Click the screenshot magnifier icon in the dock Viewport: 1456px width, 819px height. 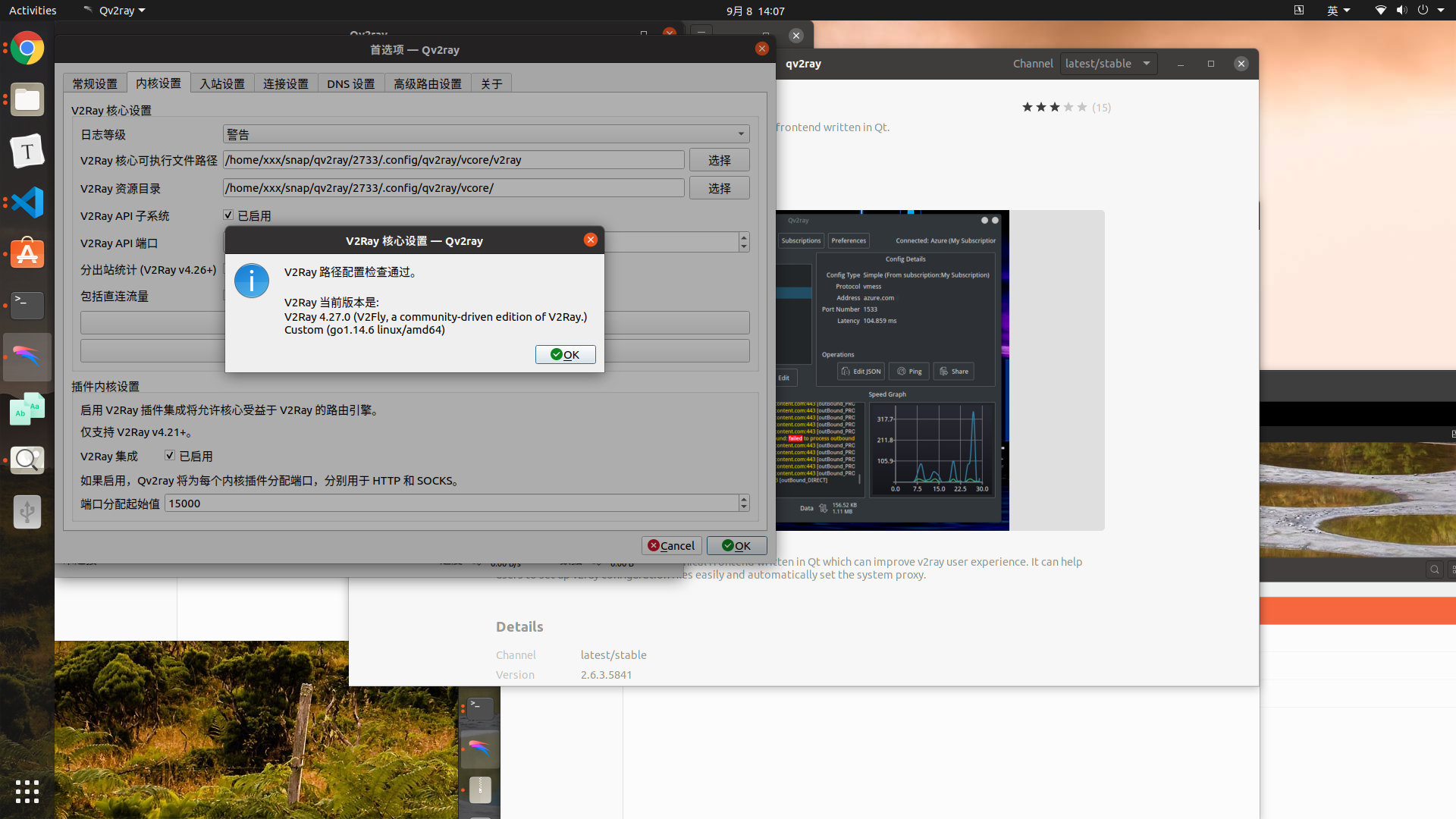click(27, 460)
